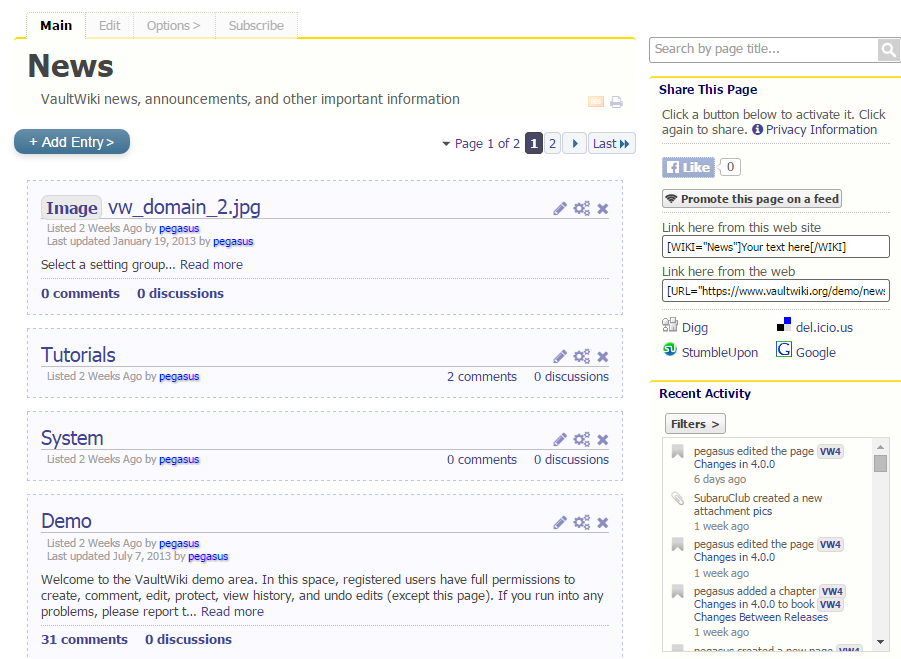Open the Demo entry

[x=66, y=521]
